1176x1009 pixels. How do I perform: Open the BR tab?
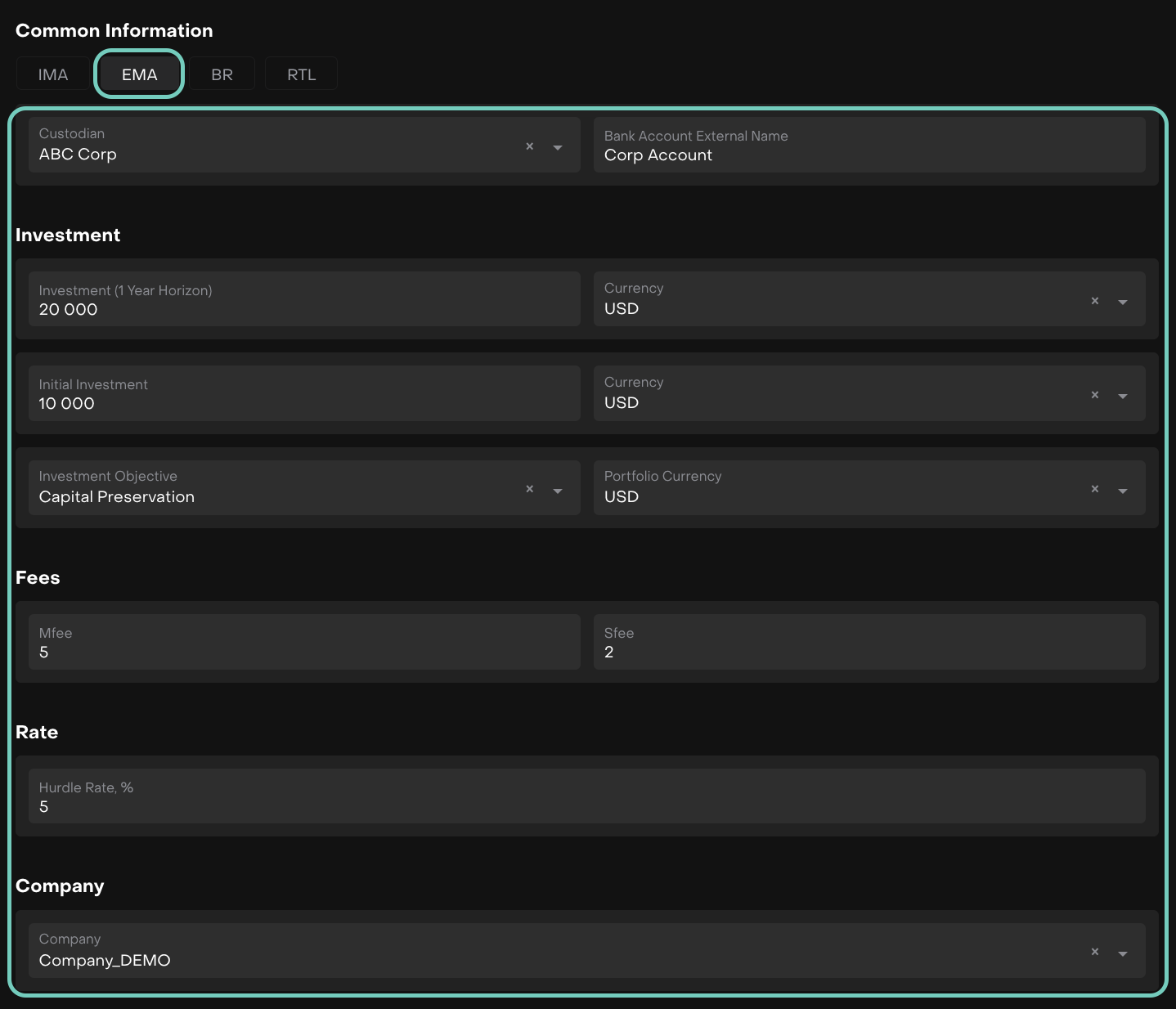[x=222, y=74]
